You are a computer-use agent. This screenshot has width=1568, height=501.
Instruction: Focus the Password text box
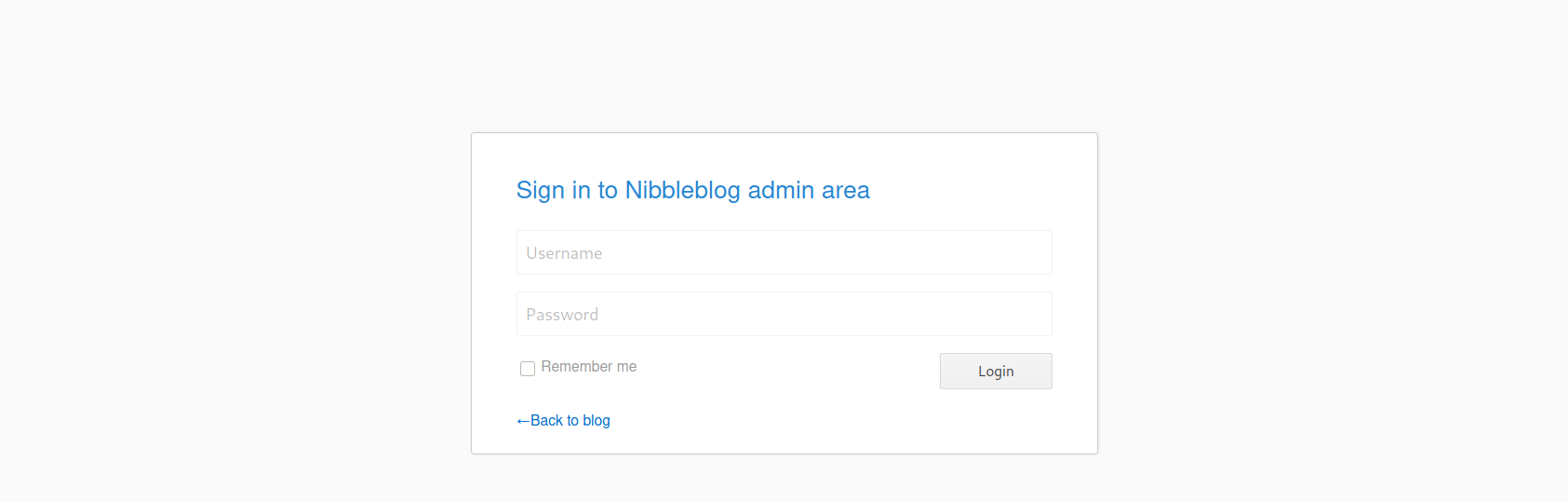pos(784,314)
